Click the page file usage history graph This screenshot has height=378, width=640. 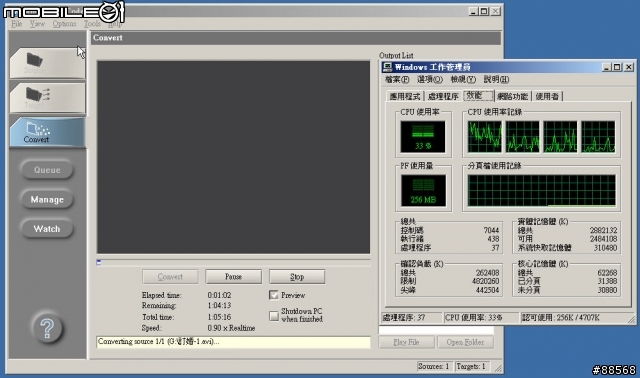coord(541,191)
